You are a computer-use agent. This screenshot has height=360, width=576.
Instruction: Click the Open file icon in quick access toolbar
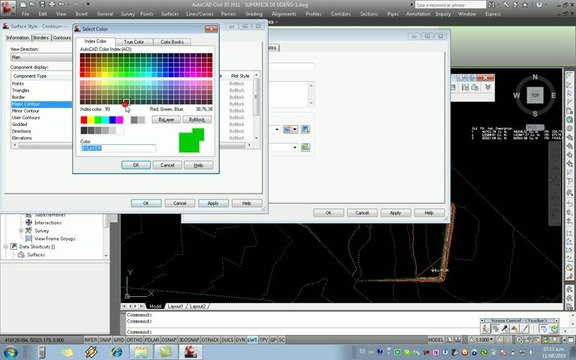click(x=33, y=5)
